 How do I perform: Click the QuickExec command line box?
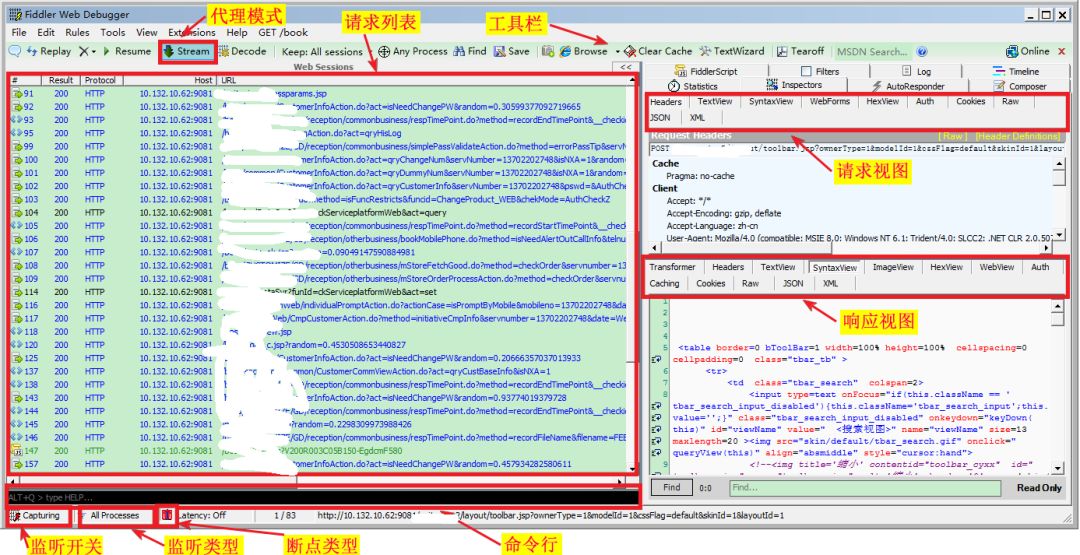point(322,497)
